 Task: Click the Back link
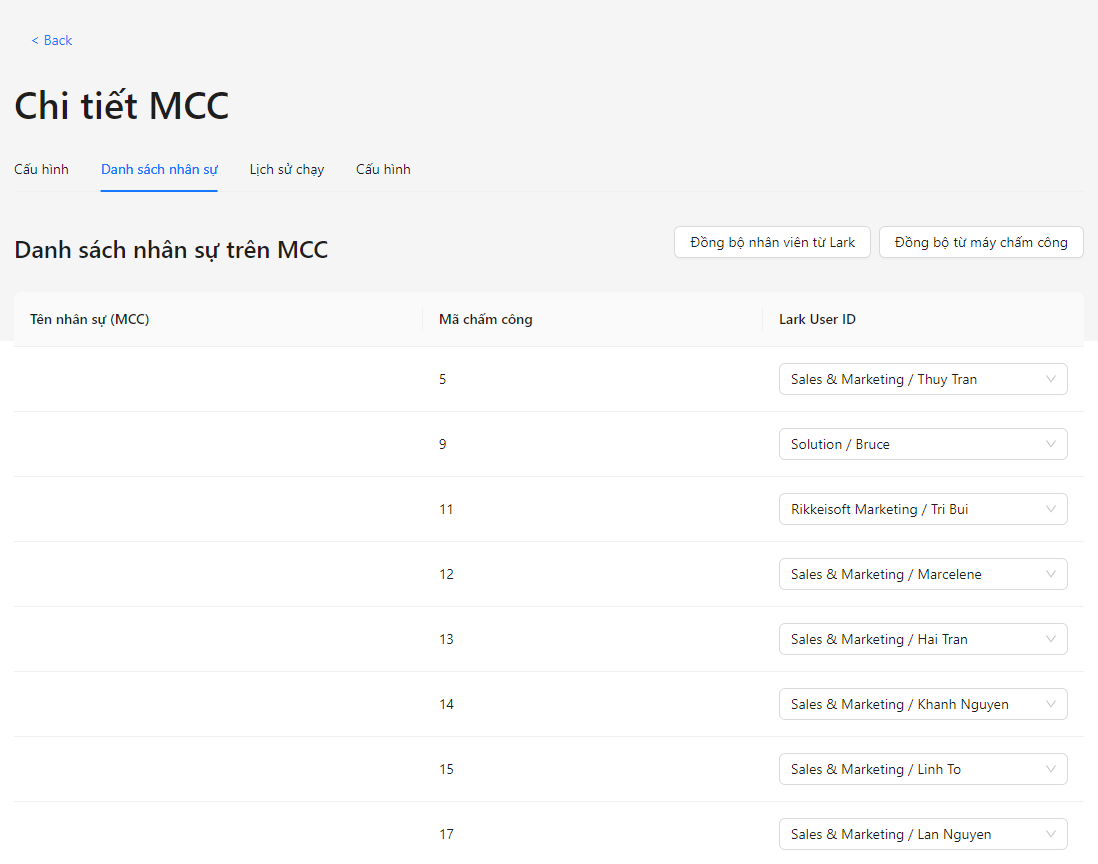click(52, 40)
